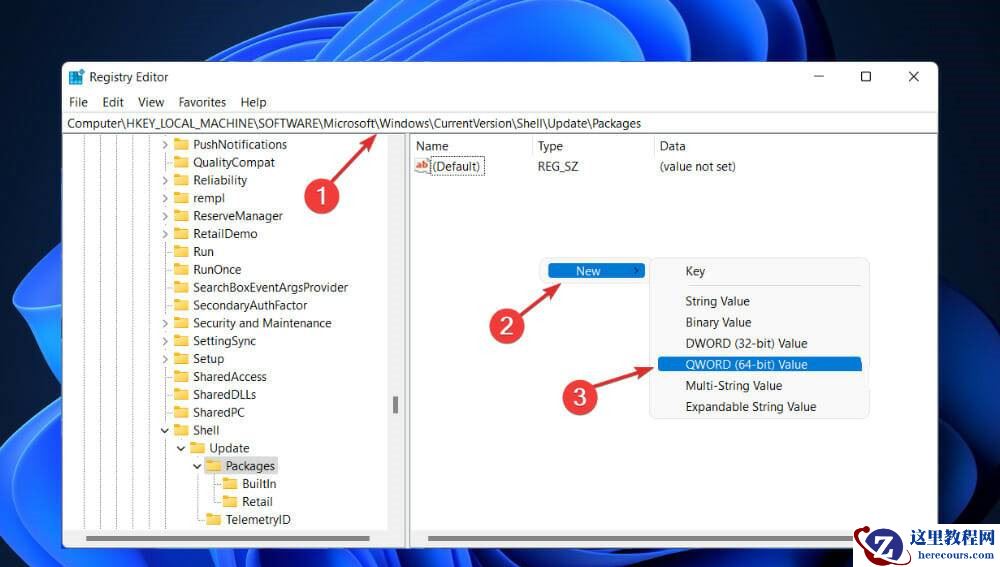Minimize the Registry Editor window

pyautogui.click(x=819, y=77)
